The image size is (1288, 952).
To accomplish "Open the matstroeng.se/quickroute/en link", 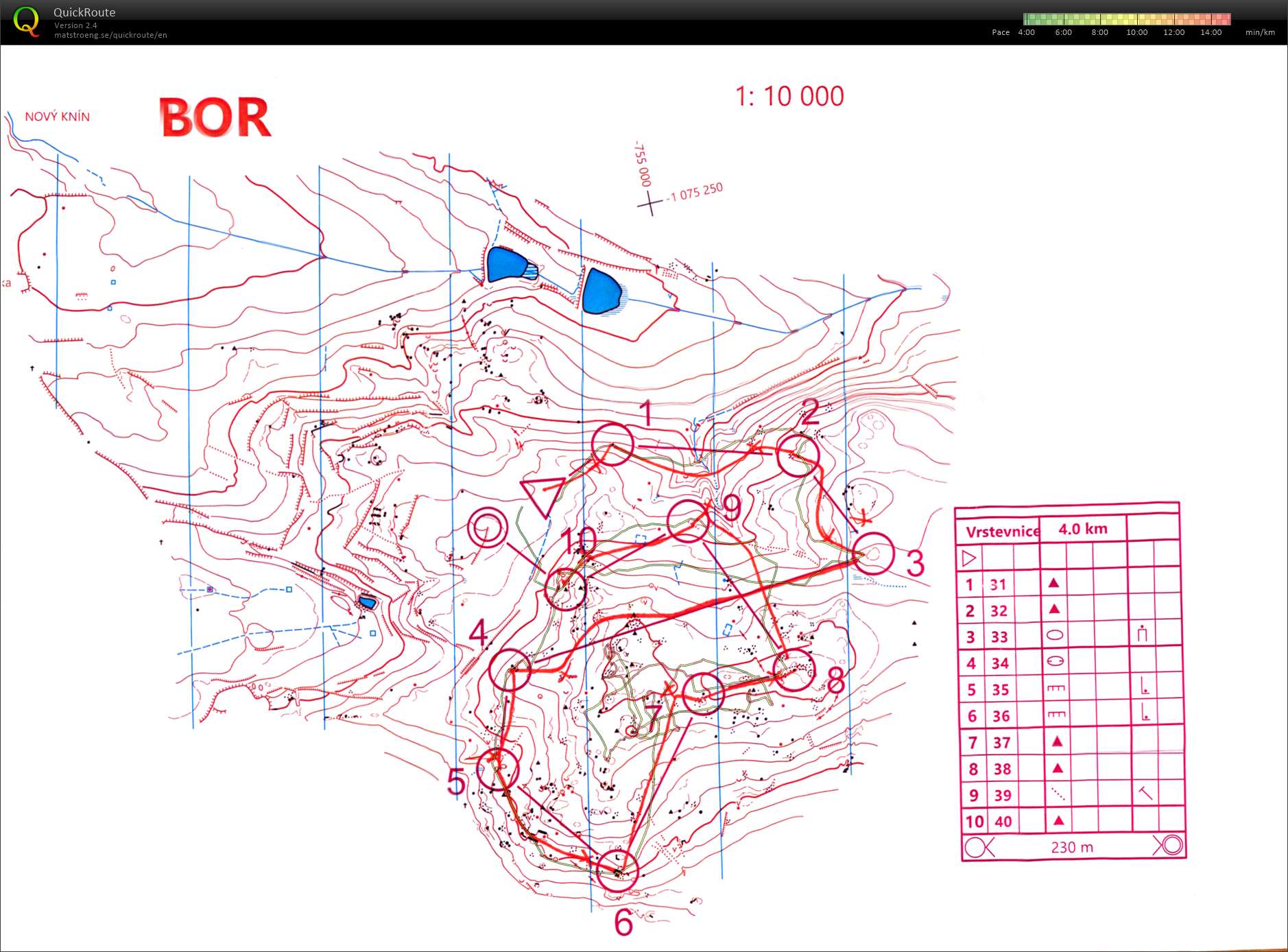I will coord(110,35).
